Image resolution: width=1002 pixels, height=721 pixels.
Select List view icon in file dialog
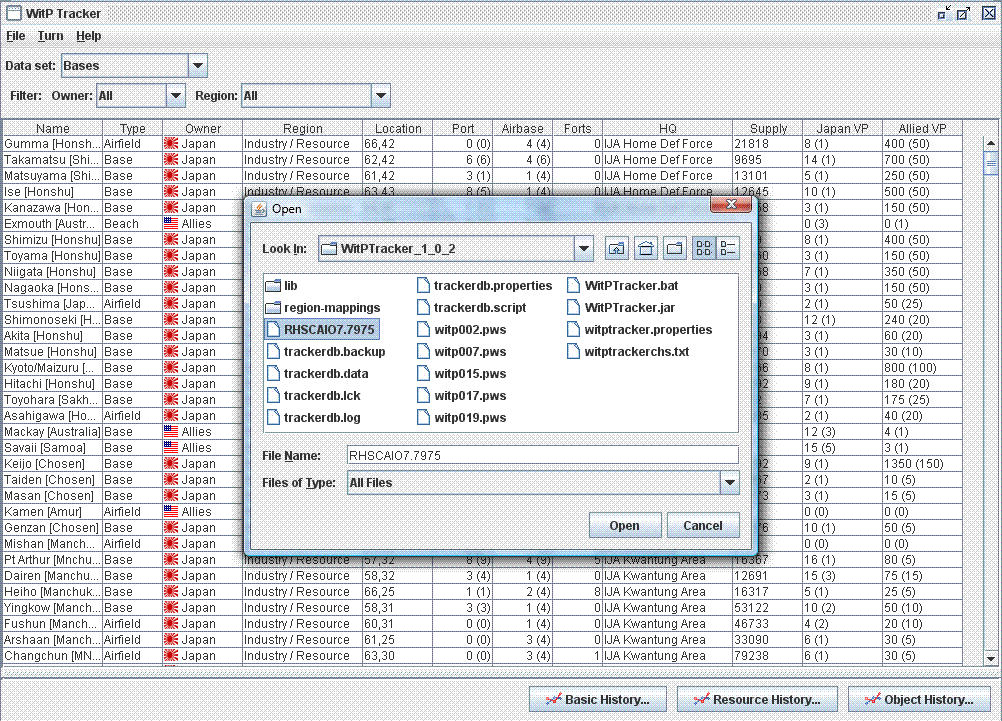pos(704,248)
